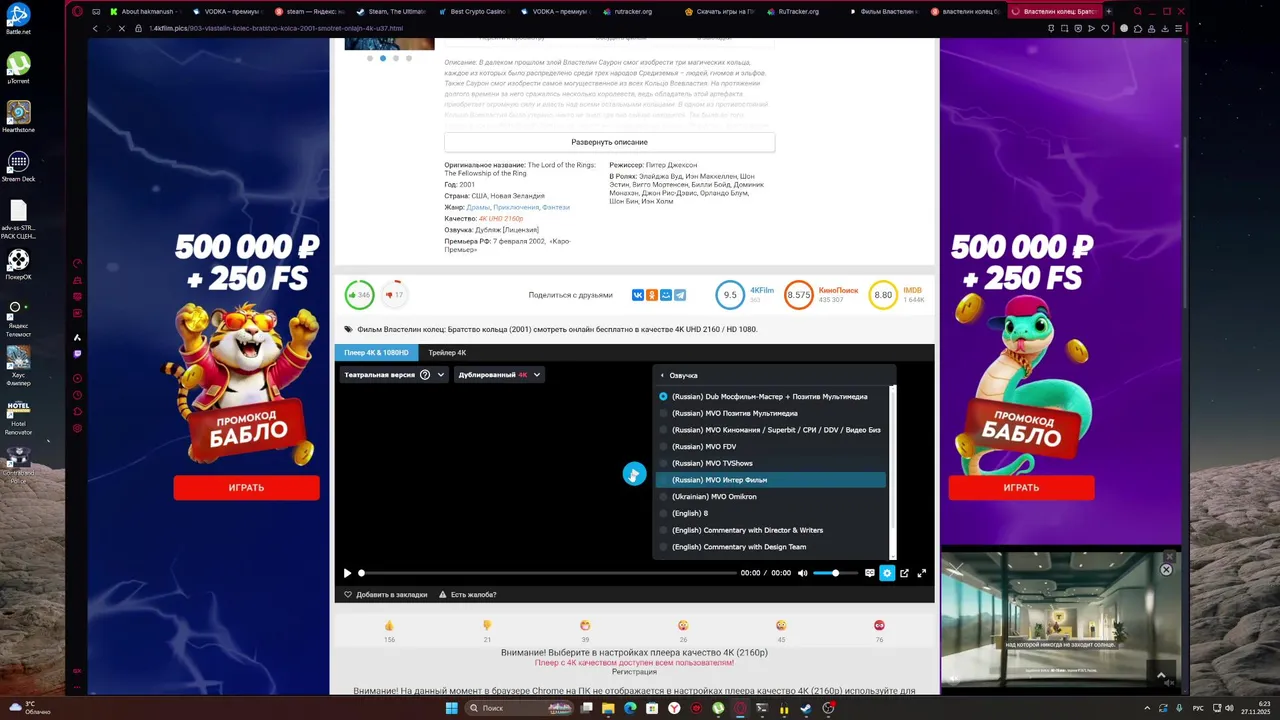1280x720 pixels.
Task: Mute the player volume speaker icon
Action: pos(802,573)
